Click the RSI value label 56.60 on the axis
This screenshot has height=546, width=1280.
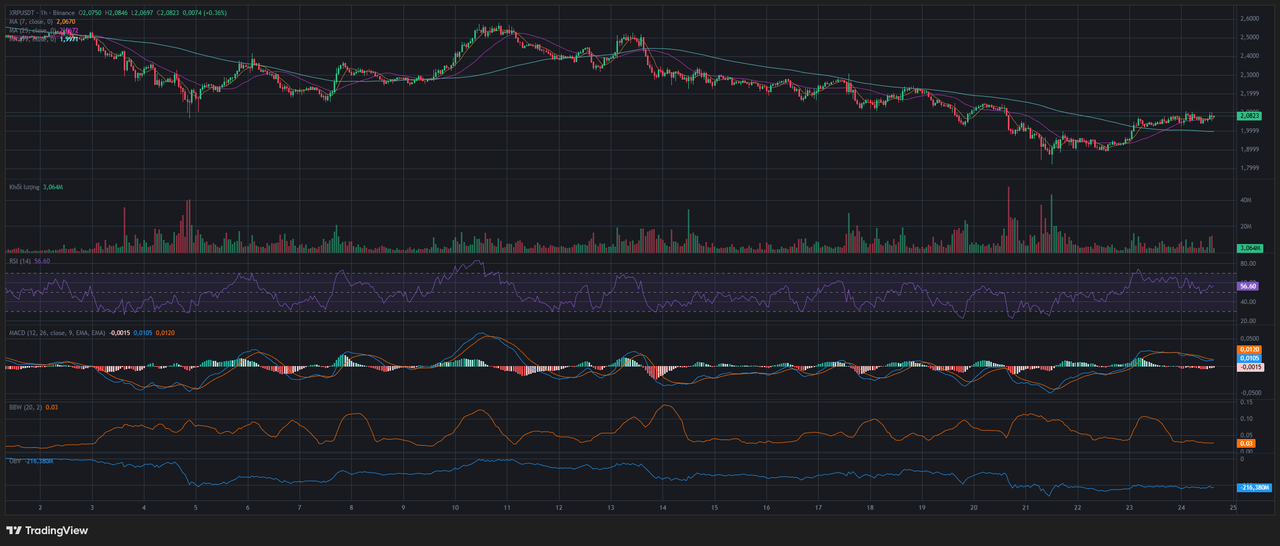click(1249, 285)
